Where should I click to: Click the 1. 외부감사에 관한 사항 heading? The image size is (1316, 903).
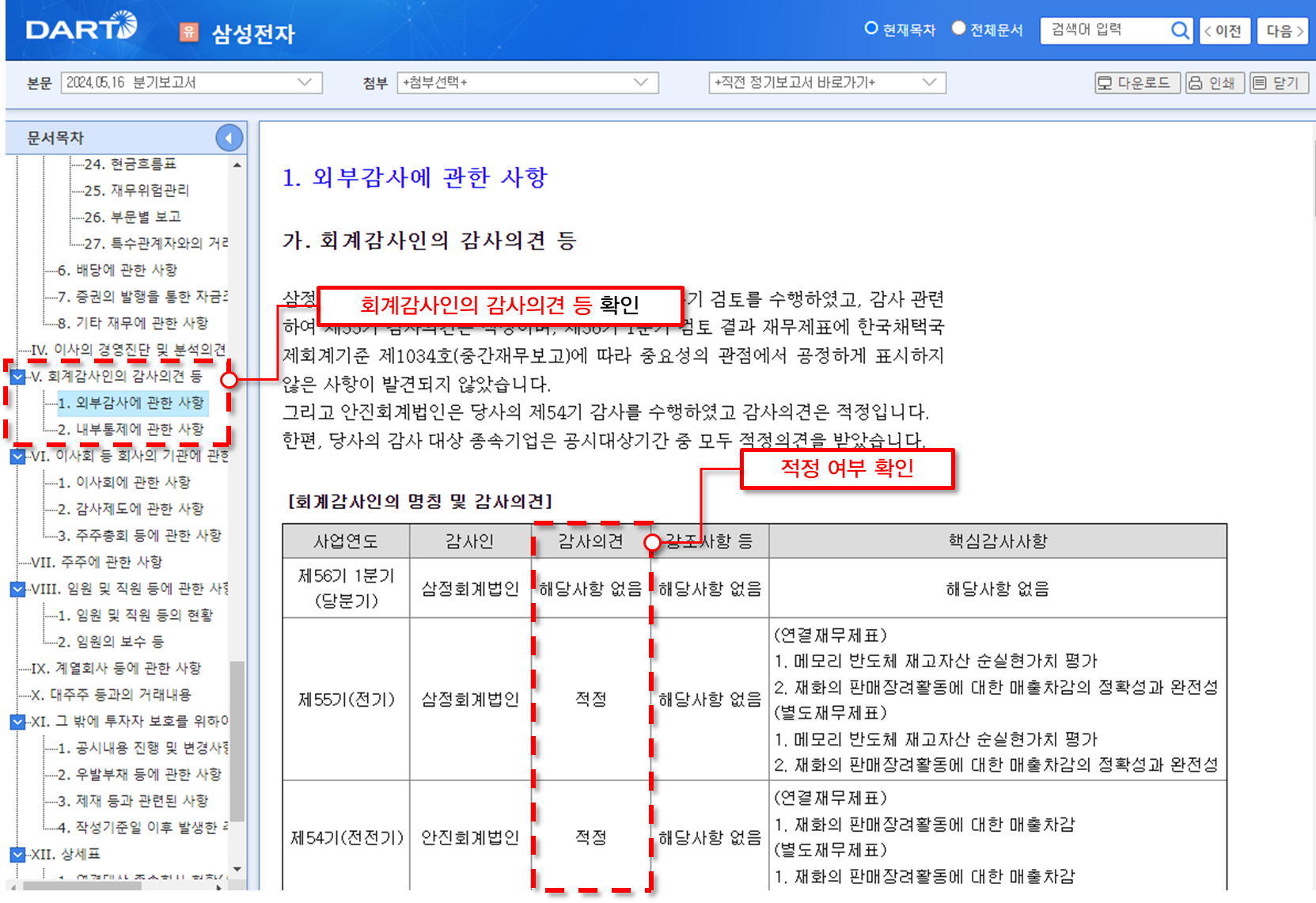click(415, 177)
